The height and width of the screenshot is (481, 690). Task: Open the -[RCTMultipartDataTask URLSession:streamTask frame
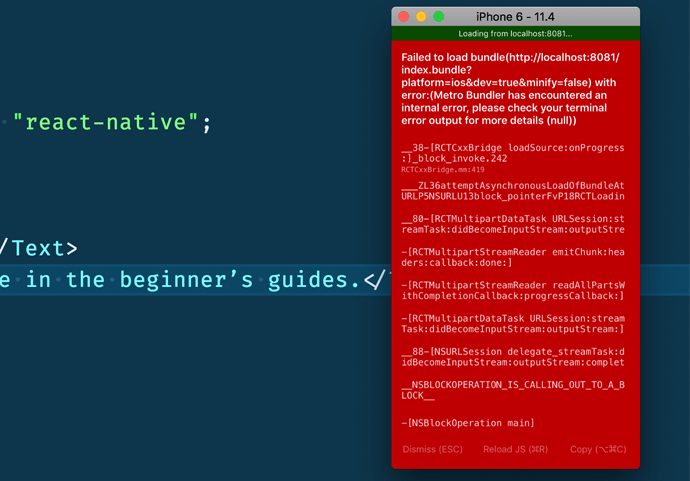(x=513, y=324)
